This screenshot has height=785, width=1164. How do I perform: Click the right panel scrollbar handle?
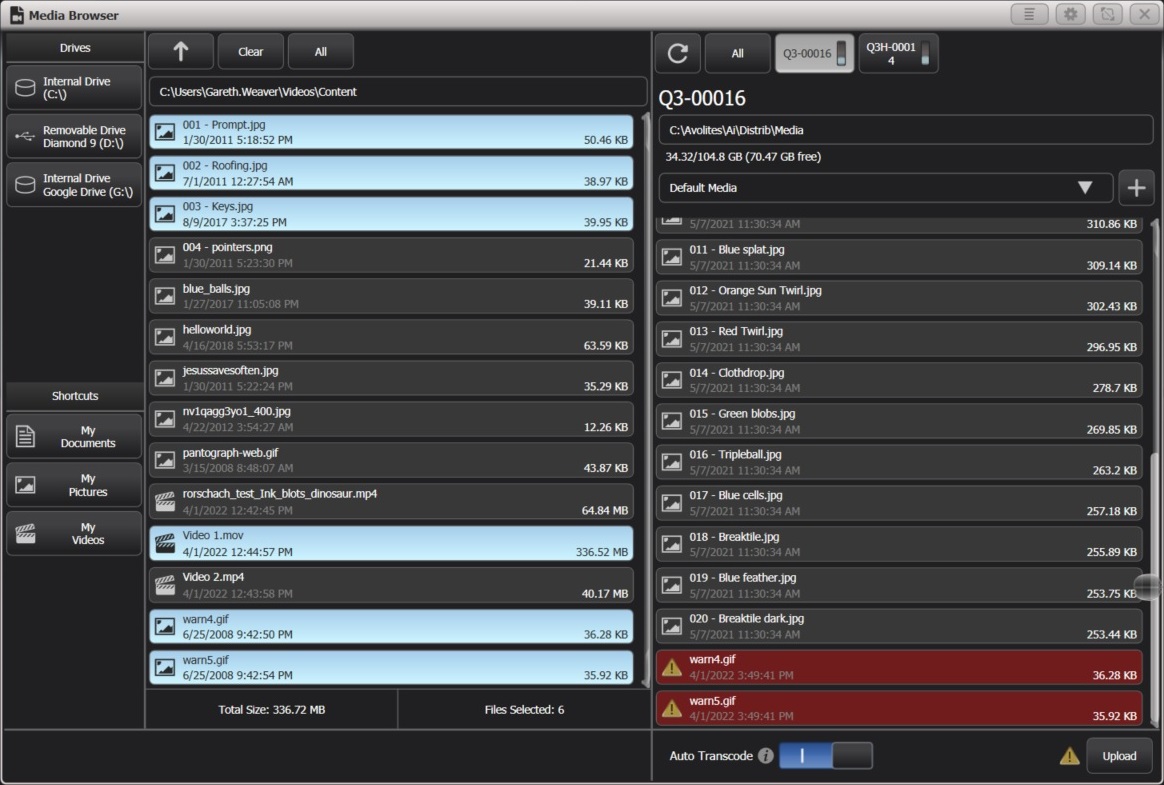tap(1148, 588)
